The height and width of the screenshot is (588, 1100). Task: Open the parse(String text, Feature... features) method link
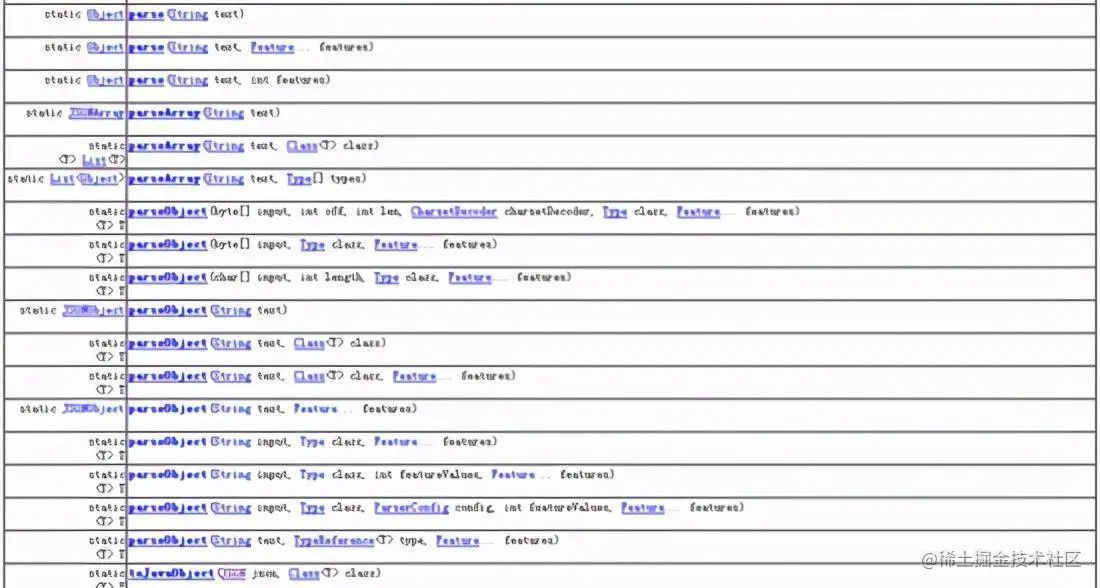[146, 48]
